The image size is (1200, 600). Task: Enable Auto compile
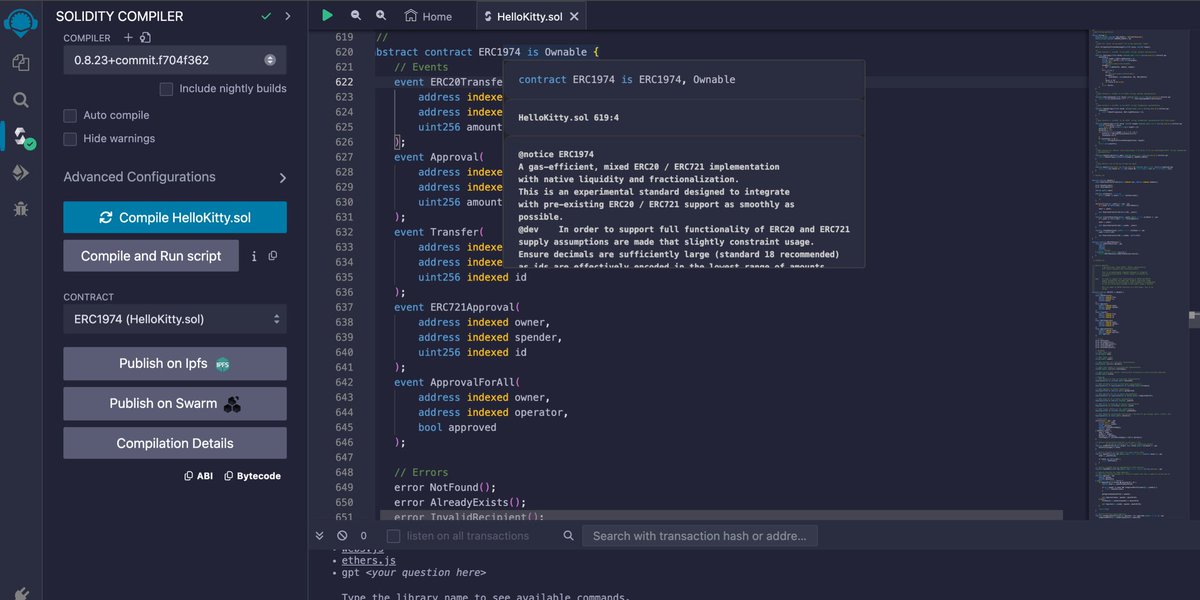point(70,115)
